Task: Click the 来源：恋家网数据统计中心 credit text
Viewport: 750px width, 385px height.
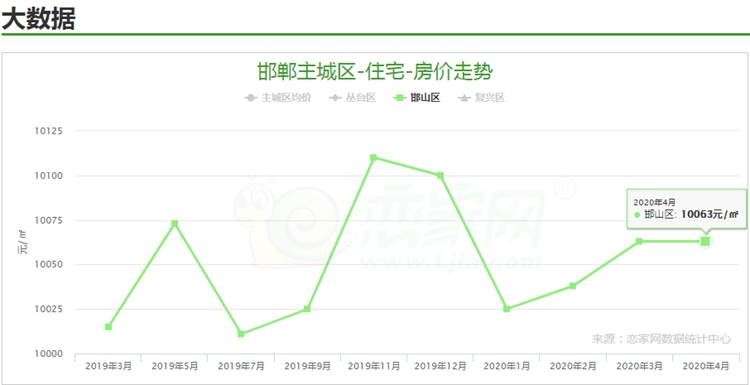Action: click(x=661, y=339)
